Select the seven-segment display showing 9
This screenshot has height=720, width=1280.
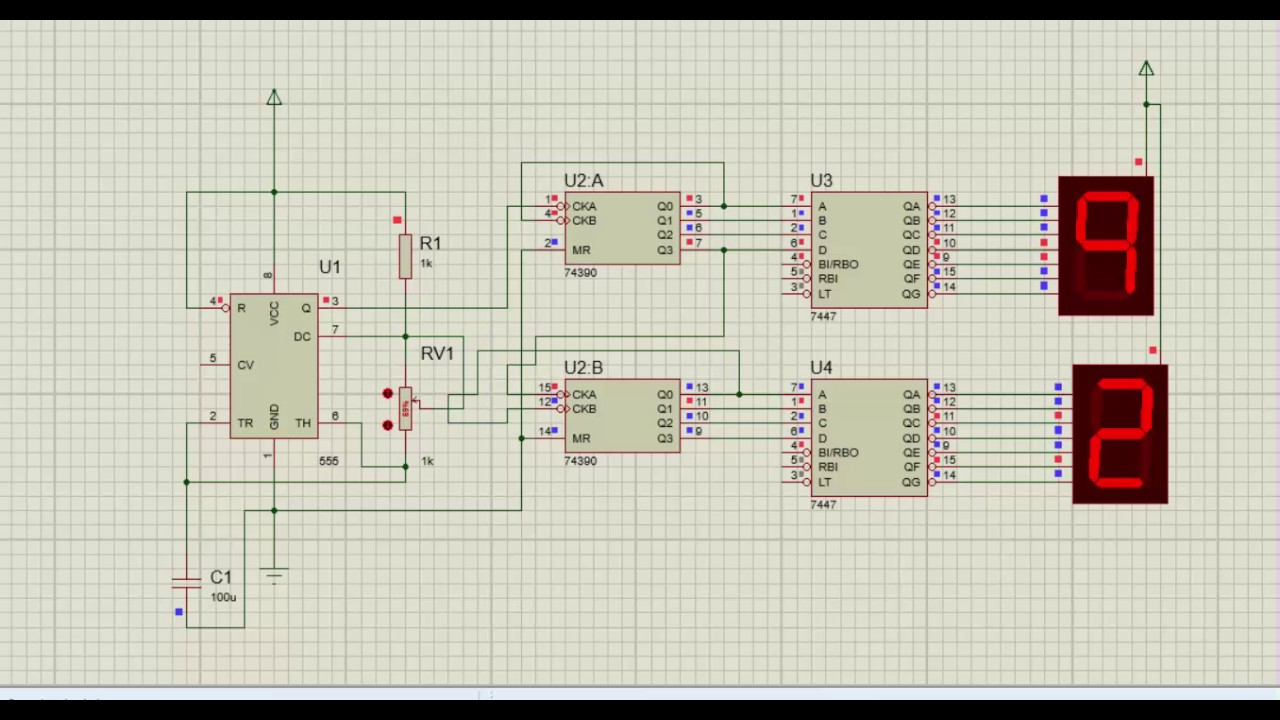(x=1106, y=246)
